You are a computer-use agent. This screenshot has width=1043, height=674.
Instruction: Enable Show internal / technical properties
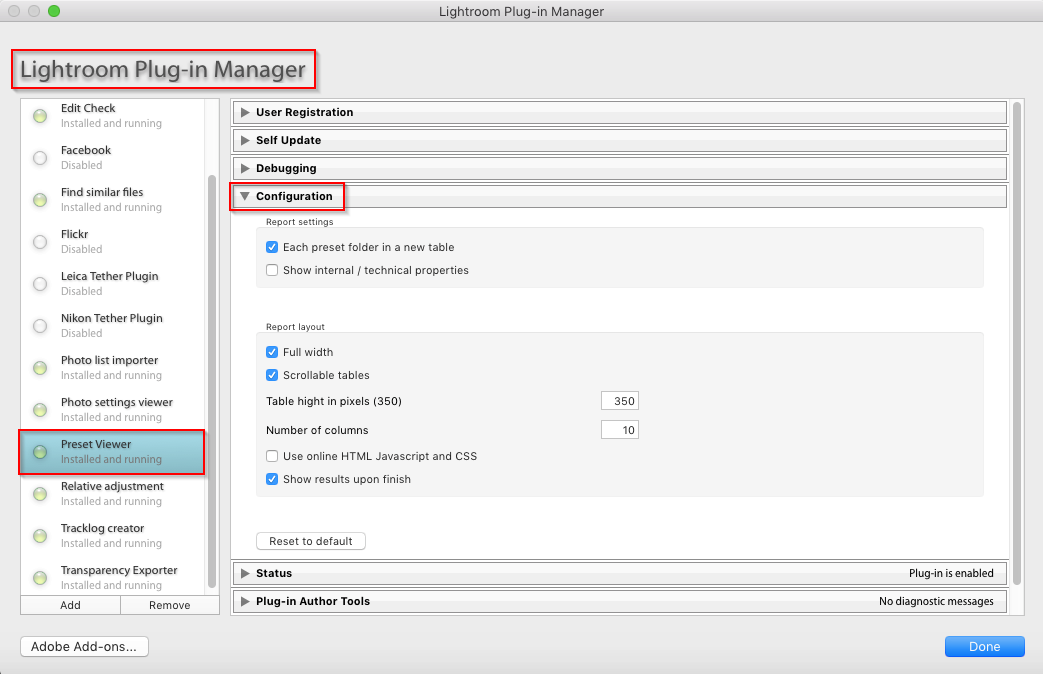point(272,270)
